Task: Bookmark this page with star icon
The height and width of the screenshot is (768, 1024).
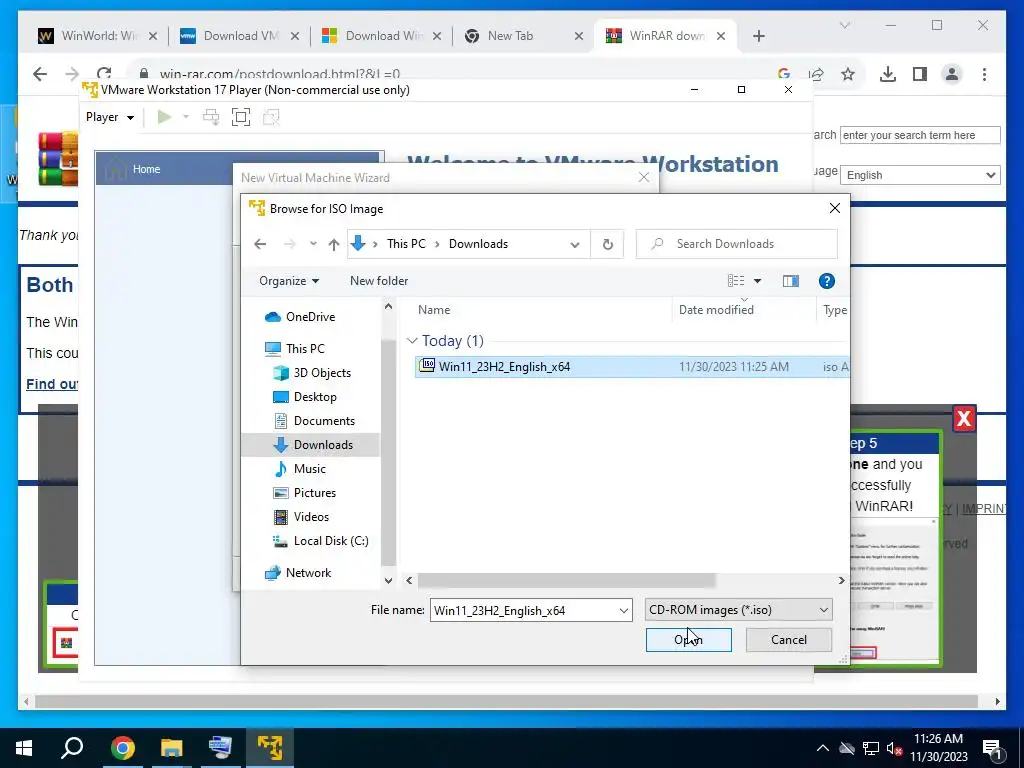Action: (848, 74)
